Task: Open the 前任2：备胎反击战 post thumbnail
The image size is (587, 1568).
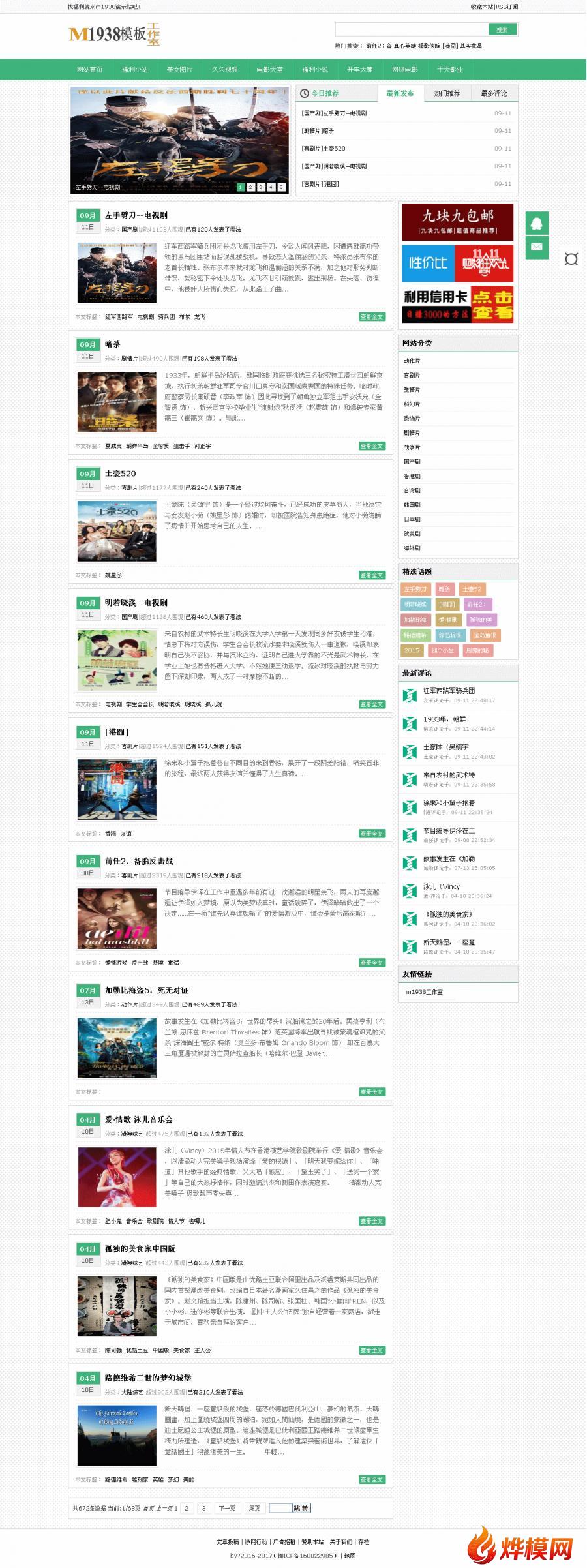Action: [117, 918]
